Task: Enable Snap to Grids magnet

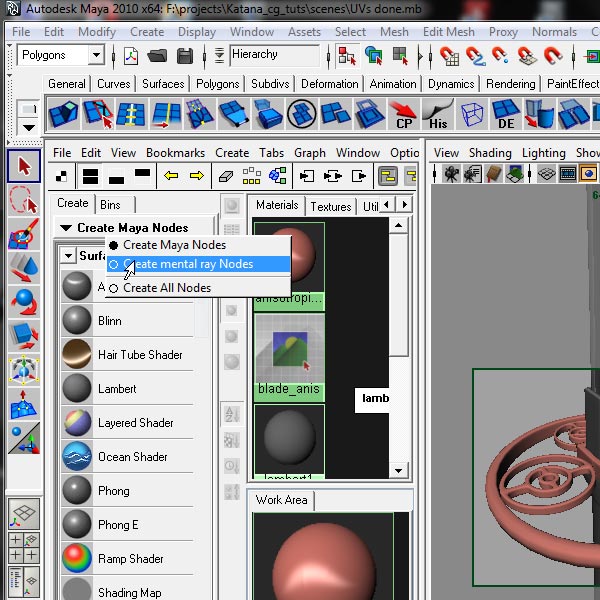Action: point(449,56)
